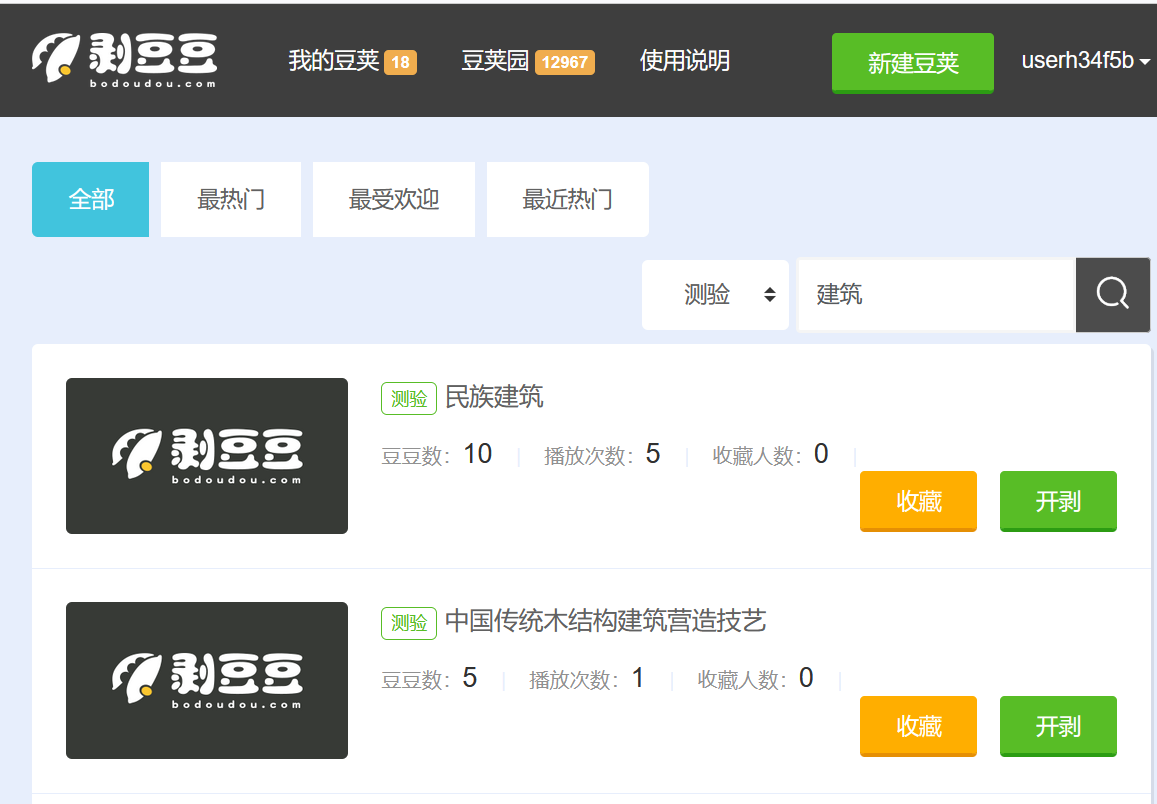
Task: Click the 18 badge beside 我的豆荚
Action: 400,62
